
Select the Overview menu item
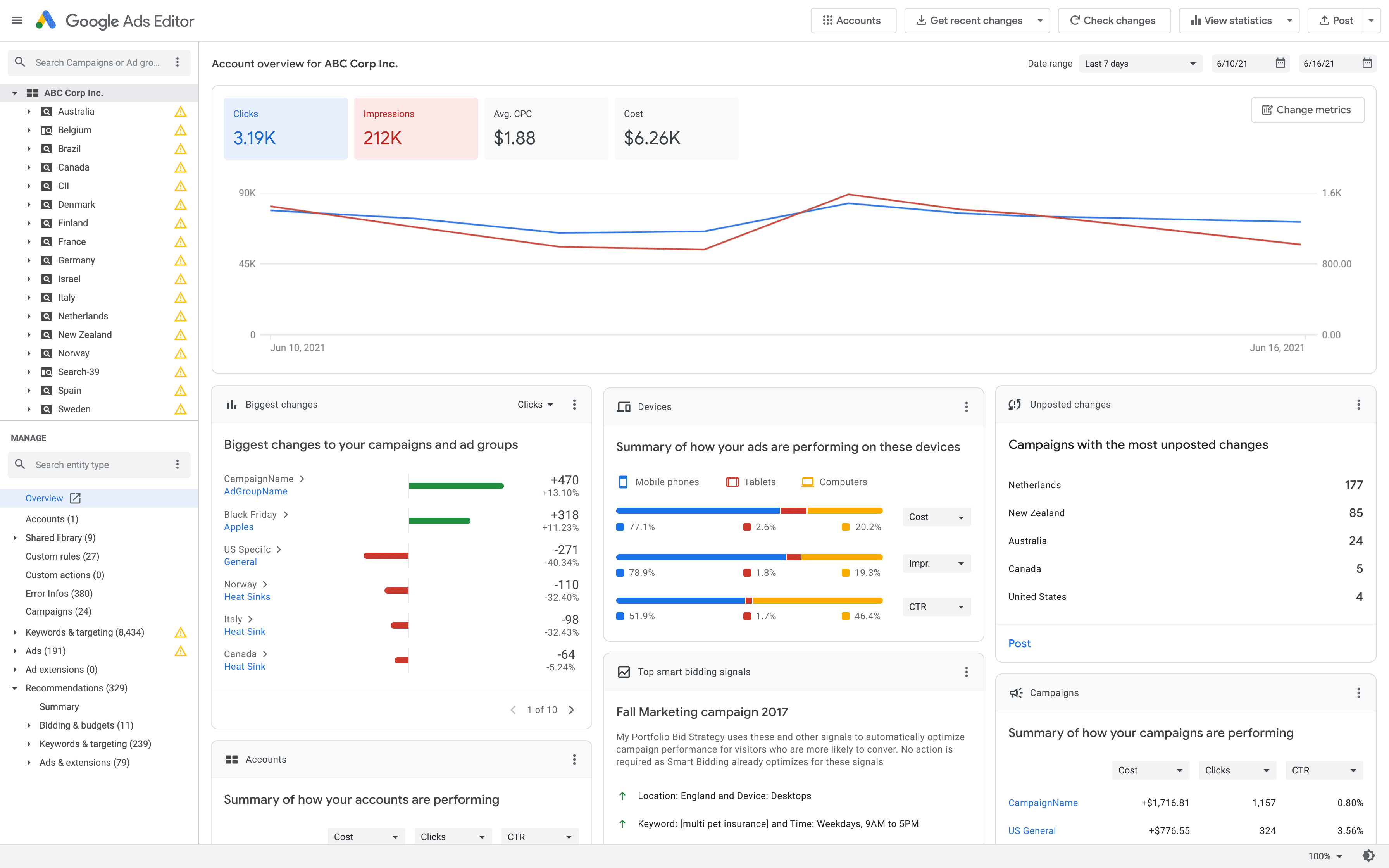point(44,498)
